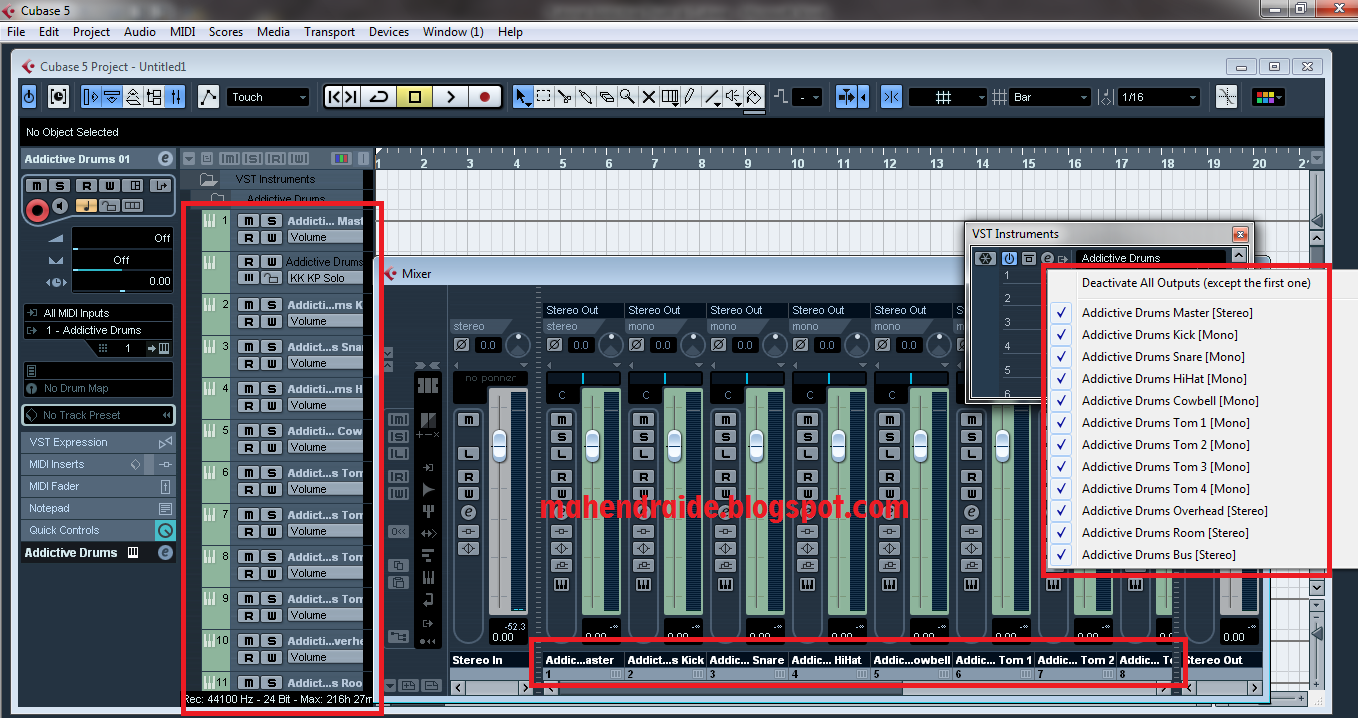Image resolution: width=1358 pixels, height=718 pixels.
Task: Open the File menu
Action: (x=16, y=32)
